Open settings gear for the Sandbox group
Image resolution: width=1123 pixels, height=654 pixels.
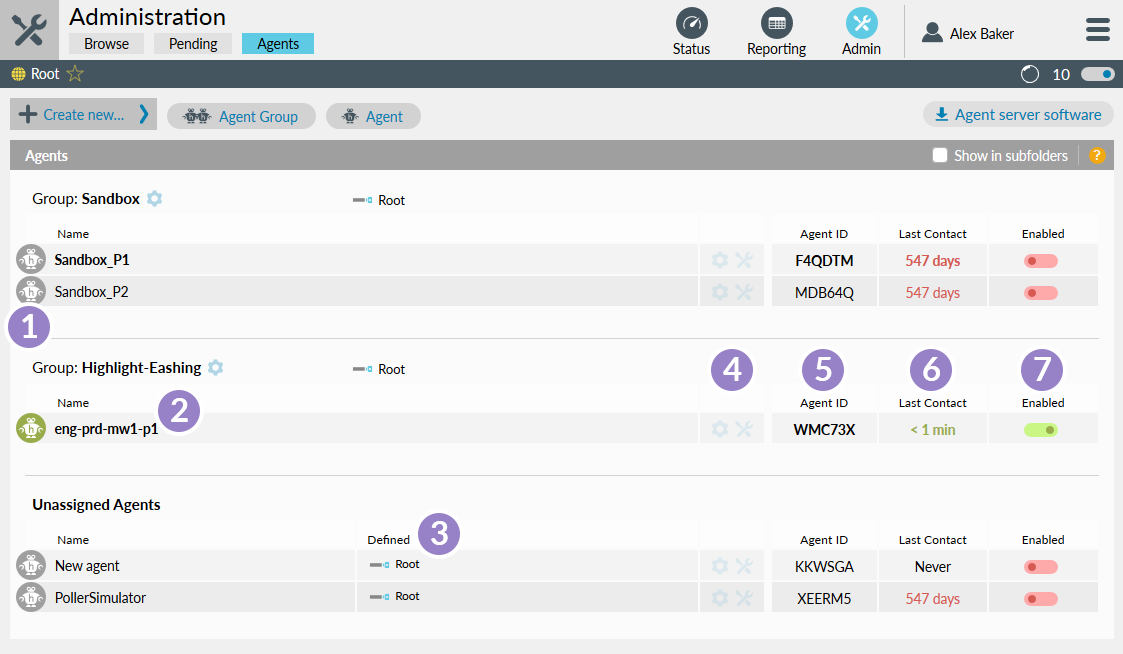click(155, 198)
